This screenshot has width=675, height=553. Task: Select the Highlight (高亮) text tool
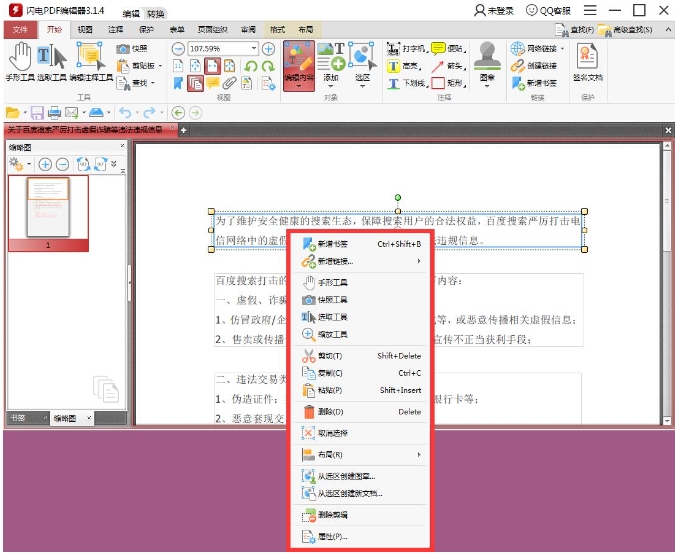(x=404, y=66)
